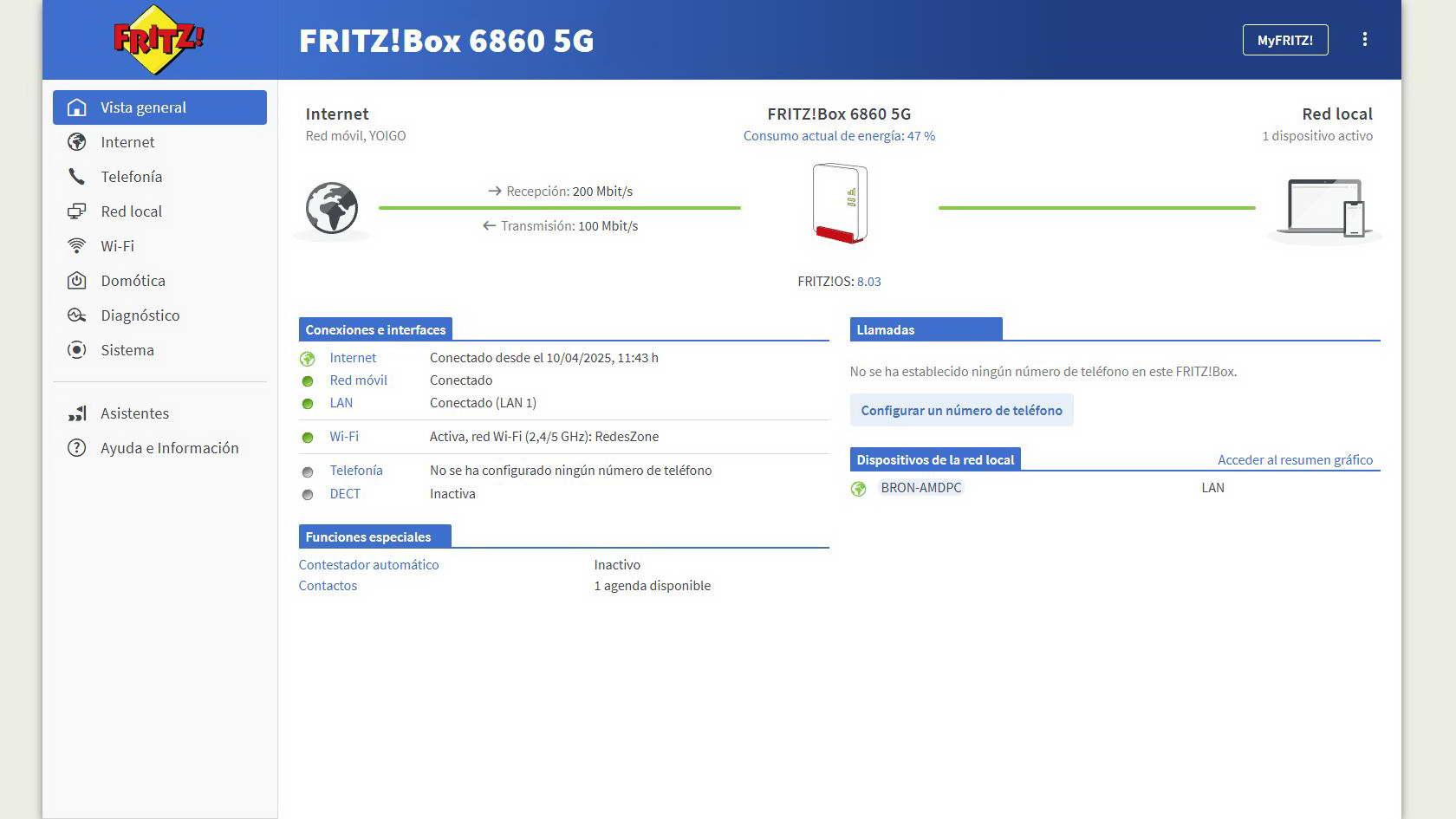Click the large Internet globe graphic

(331, 209)
